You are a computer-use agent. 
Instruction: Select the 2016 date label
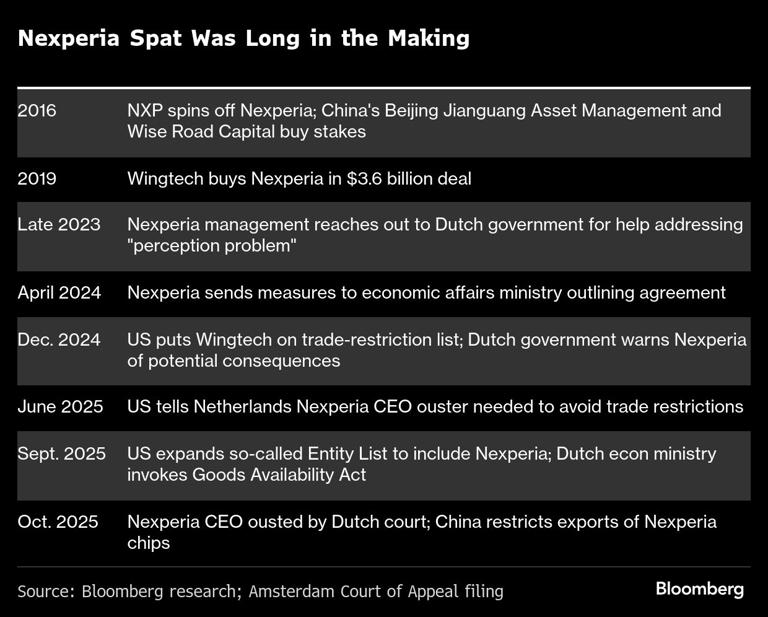pos(37,110)
